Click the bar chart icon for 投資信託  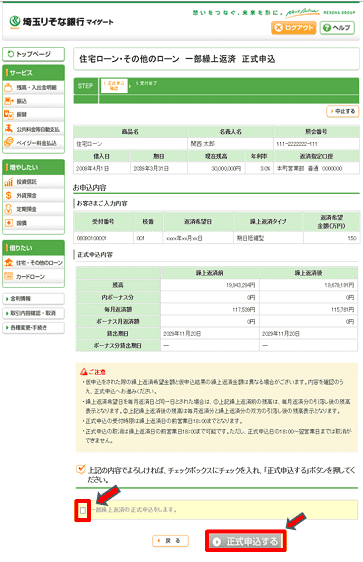(x=9, y=182)
